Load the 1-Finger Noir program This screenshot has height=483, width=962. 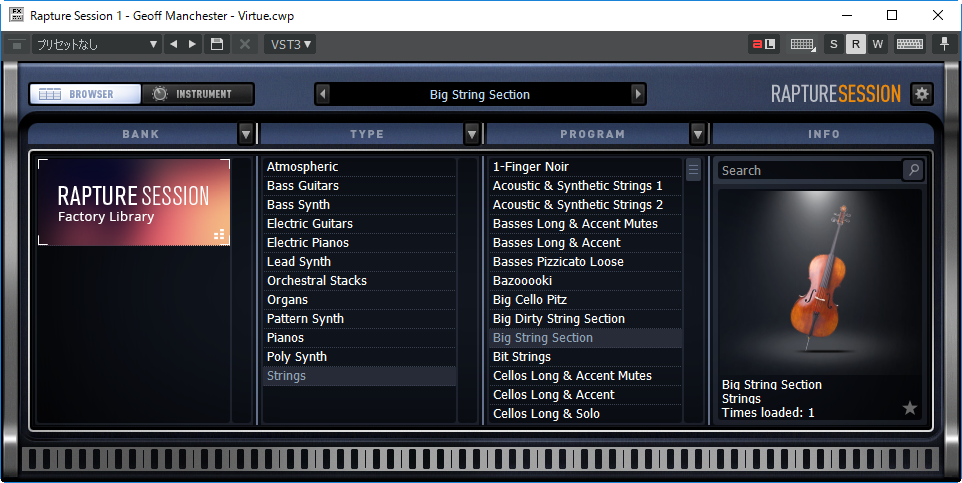(586, 166)
